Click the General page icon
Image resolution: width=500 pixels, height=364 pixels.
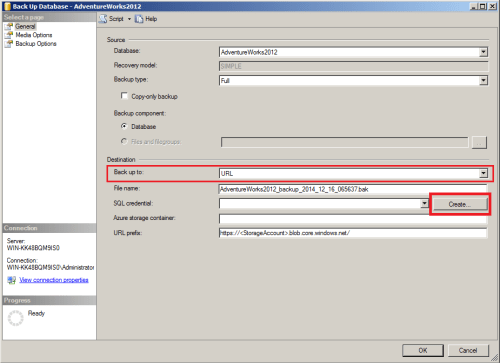[x=9, y=26]
